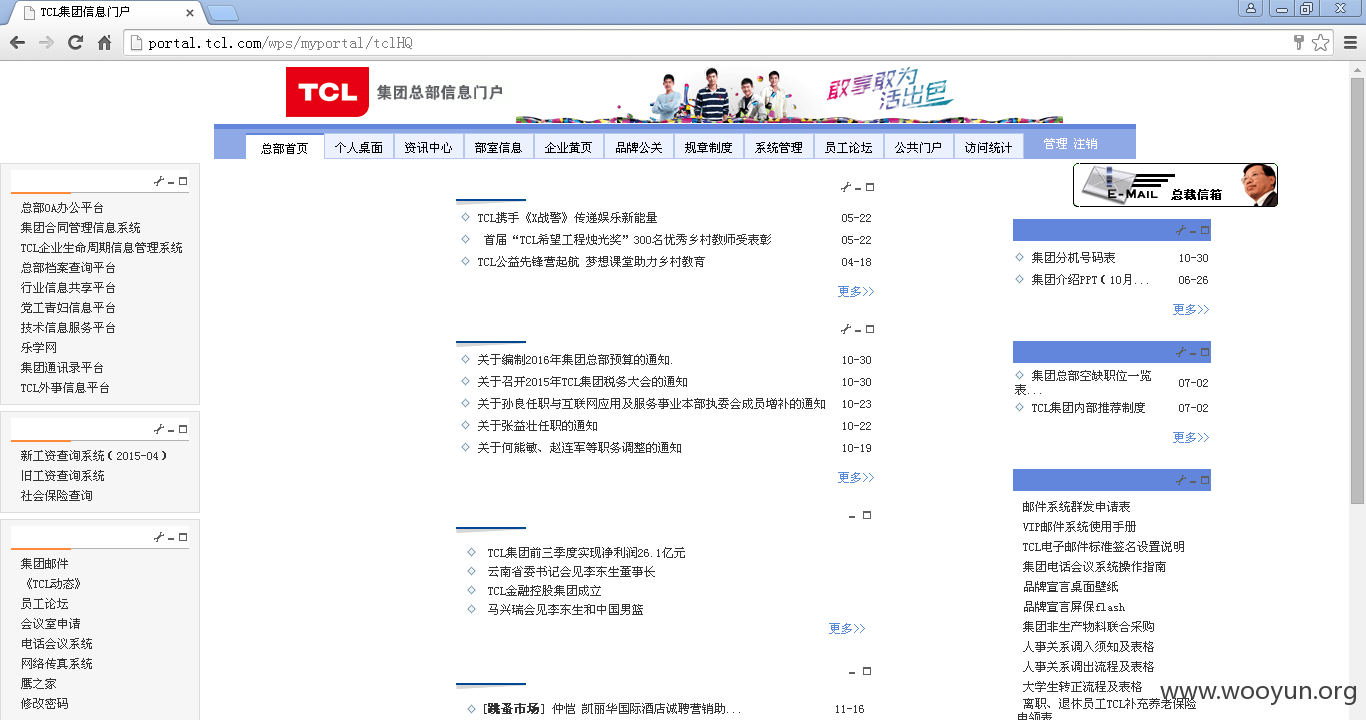The height and width of the screenshot is (720, 1366).
Task: Maximize the 邮件系统群发申请表 panel
Action: tap(1205, 480)
